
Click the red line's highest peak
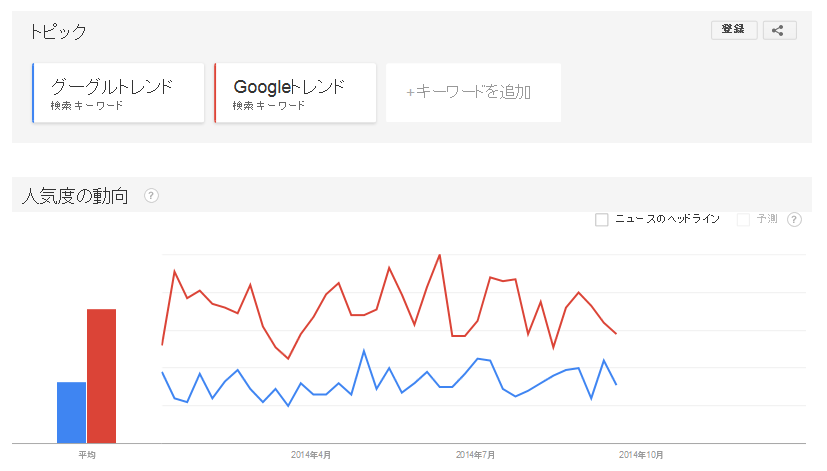coord(440,255)
